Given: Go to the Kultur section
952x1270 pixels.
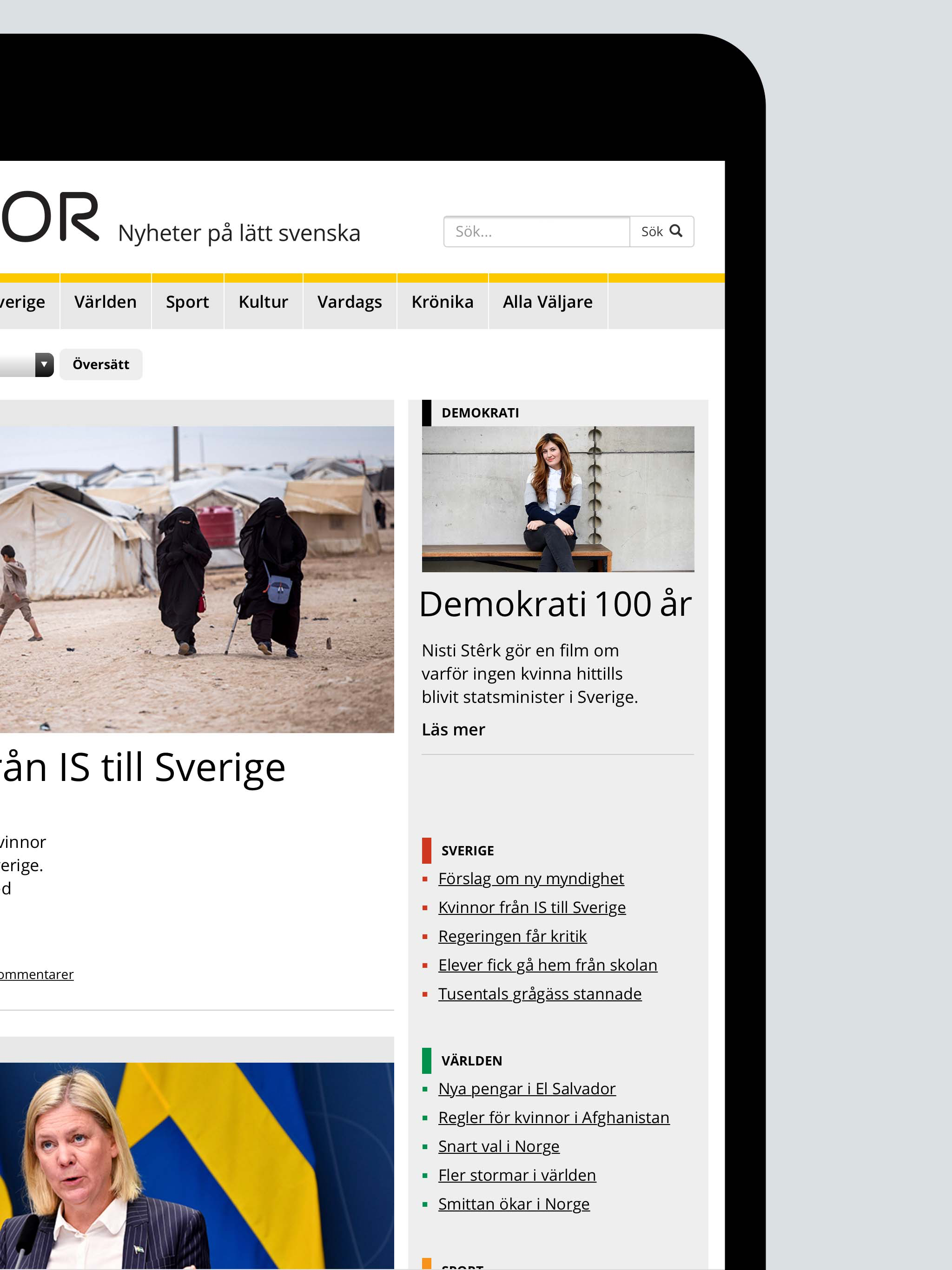Looking at the screenshot, I should [264, 301].
